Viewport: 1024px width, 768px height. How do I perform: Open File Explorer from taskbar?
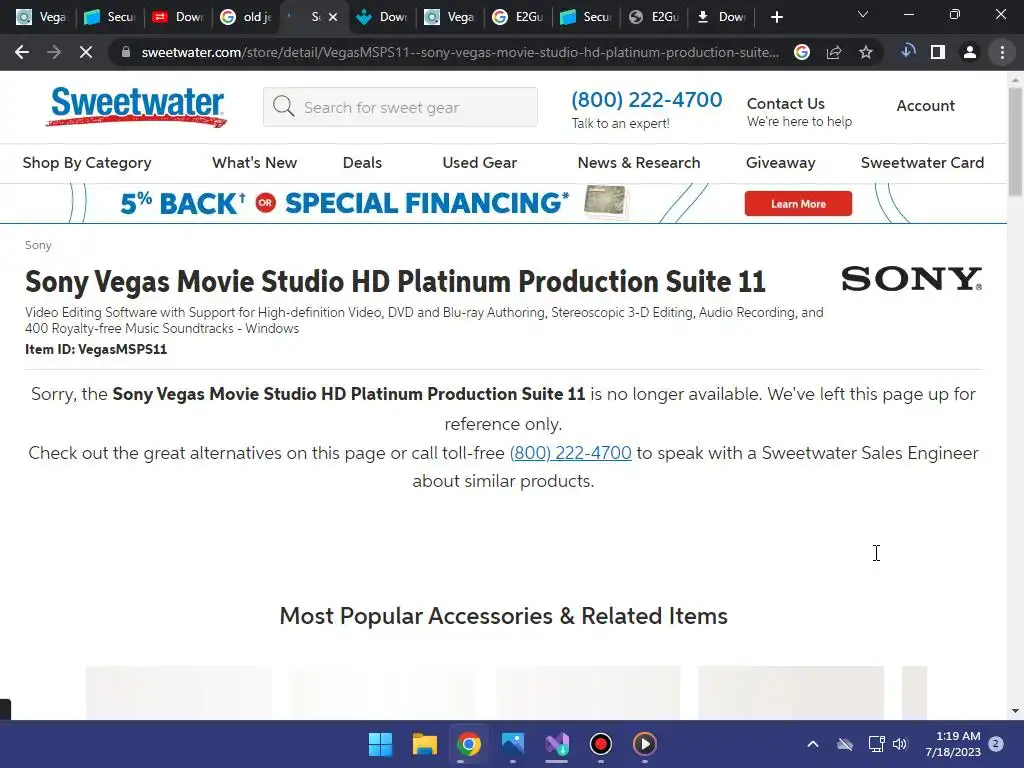(424, 744)
